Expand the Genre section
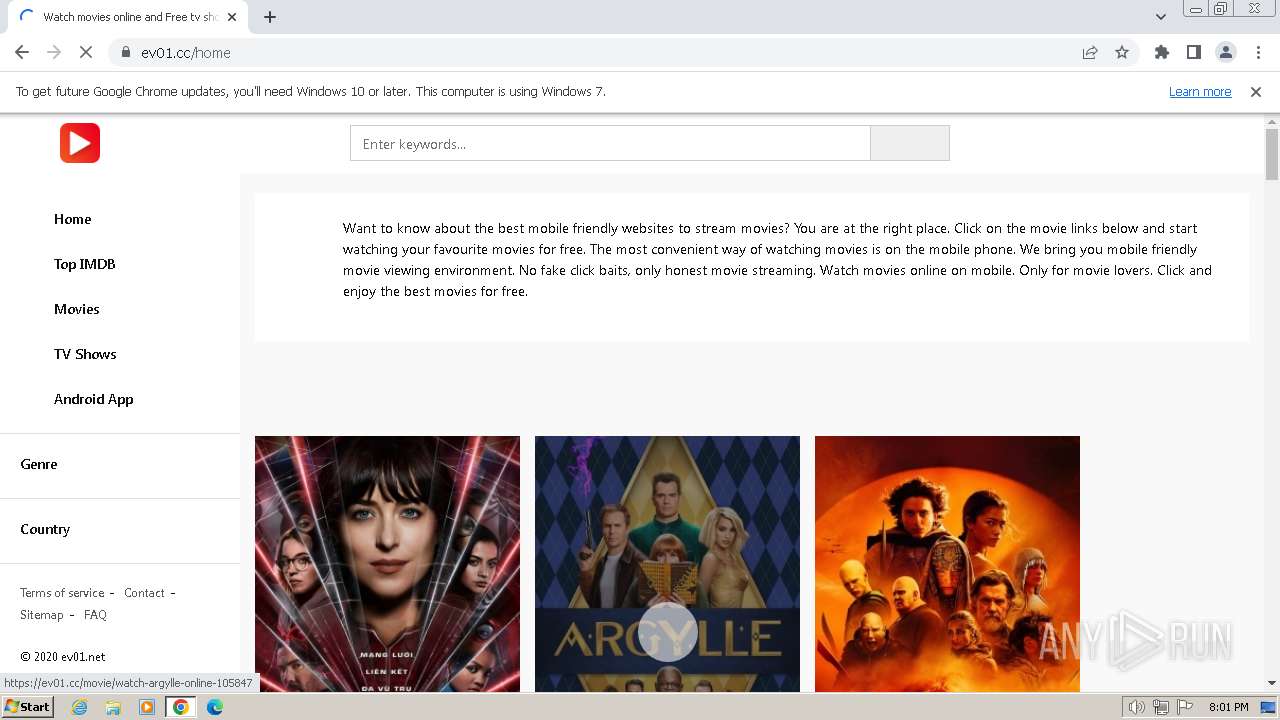The image size is (1280, 720). coord(39,464)
